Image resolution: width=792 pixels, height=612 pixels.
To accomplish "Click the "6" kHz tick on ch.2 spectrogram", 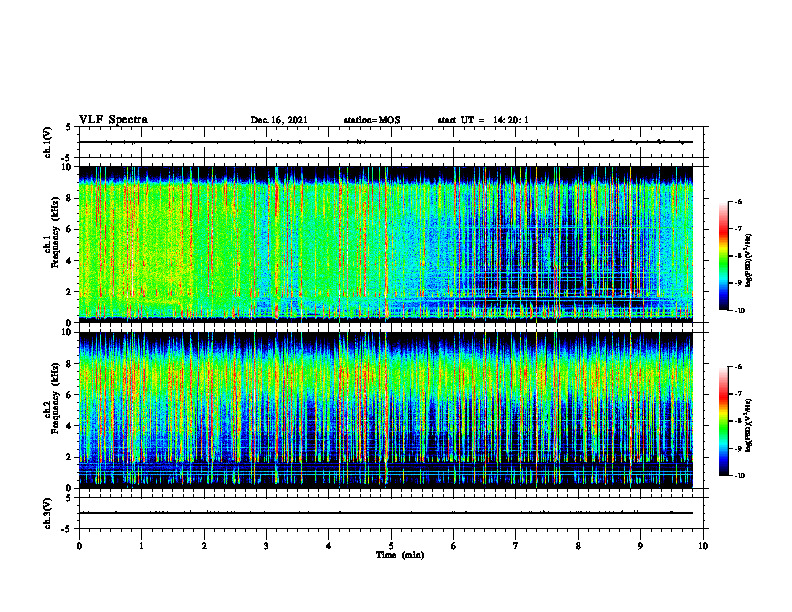I will (x=69, y=395).
